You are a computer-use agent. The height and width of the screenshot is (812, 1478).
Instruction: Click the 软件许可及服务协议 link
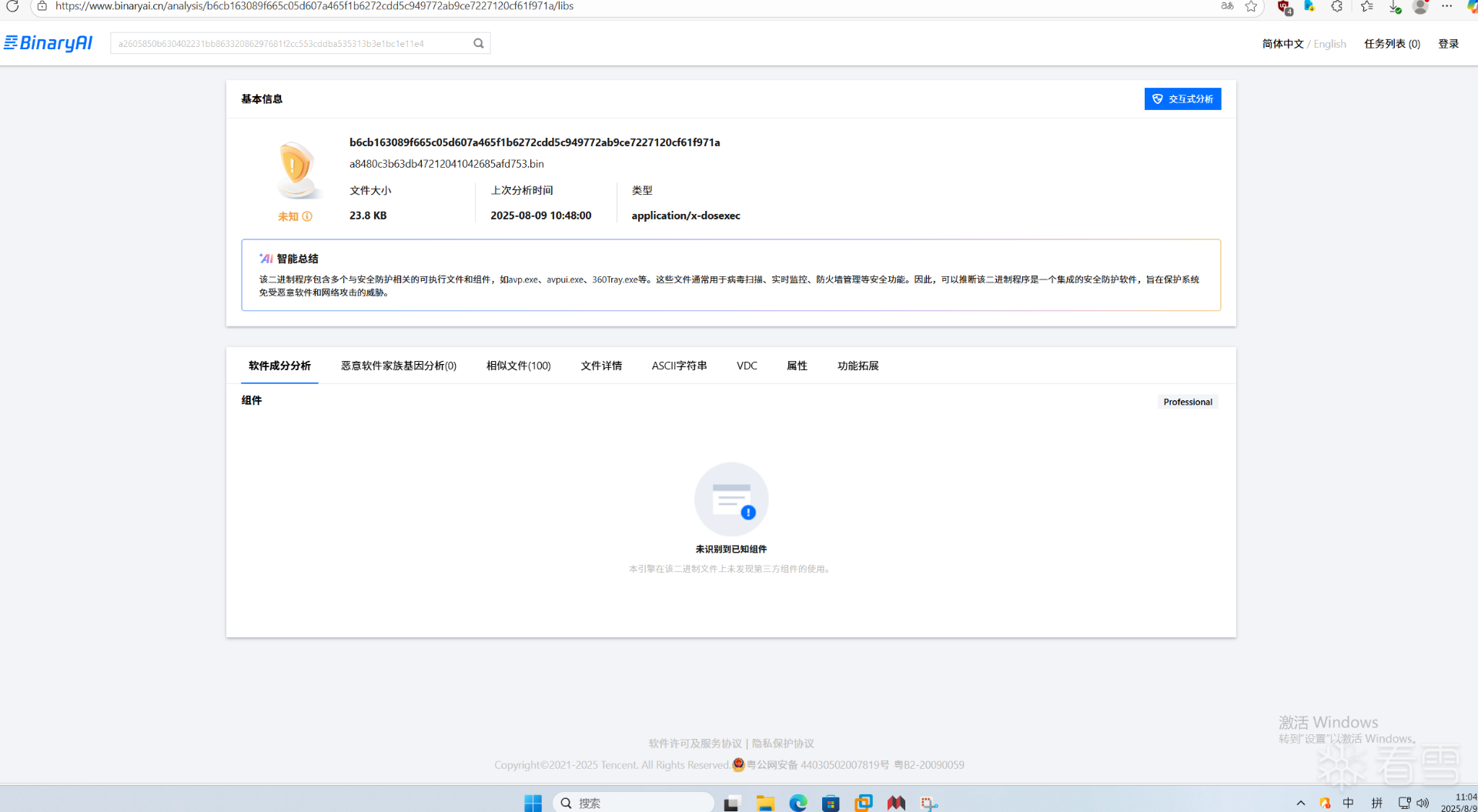coord(695,743)
